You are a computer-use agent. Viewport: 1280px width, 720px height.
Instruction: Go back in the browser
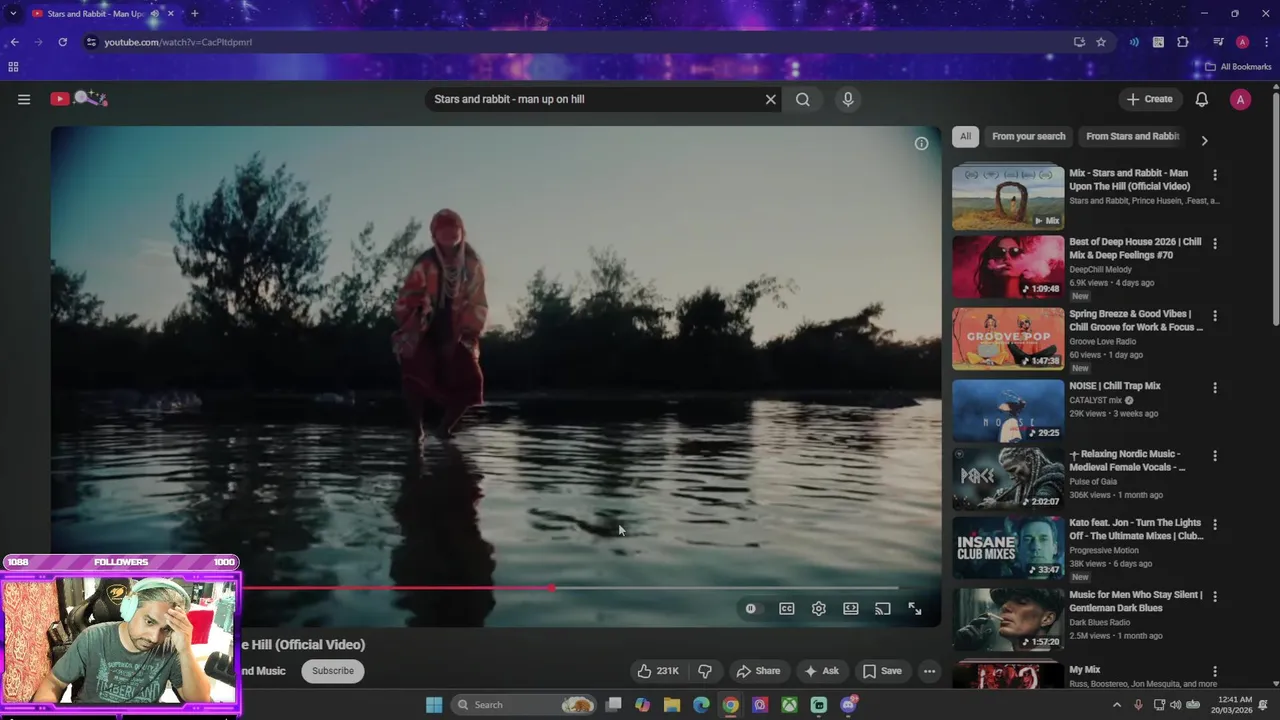coord(14,42)
